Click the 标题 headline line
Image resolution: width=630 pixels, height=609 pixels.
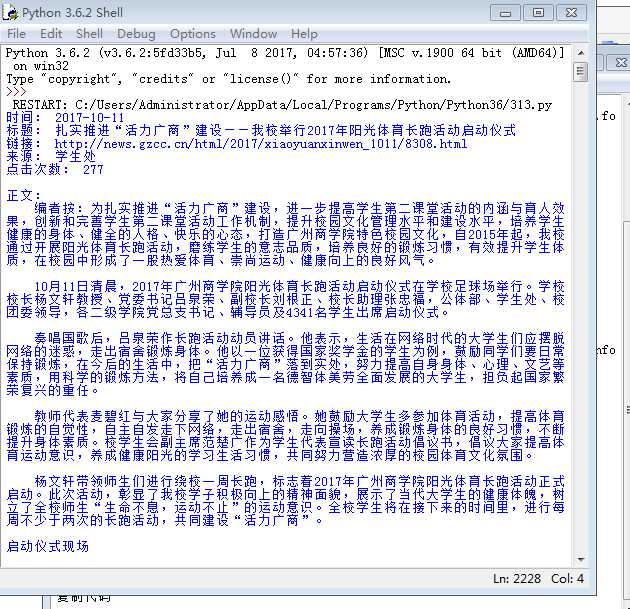coord(261,131)
